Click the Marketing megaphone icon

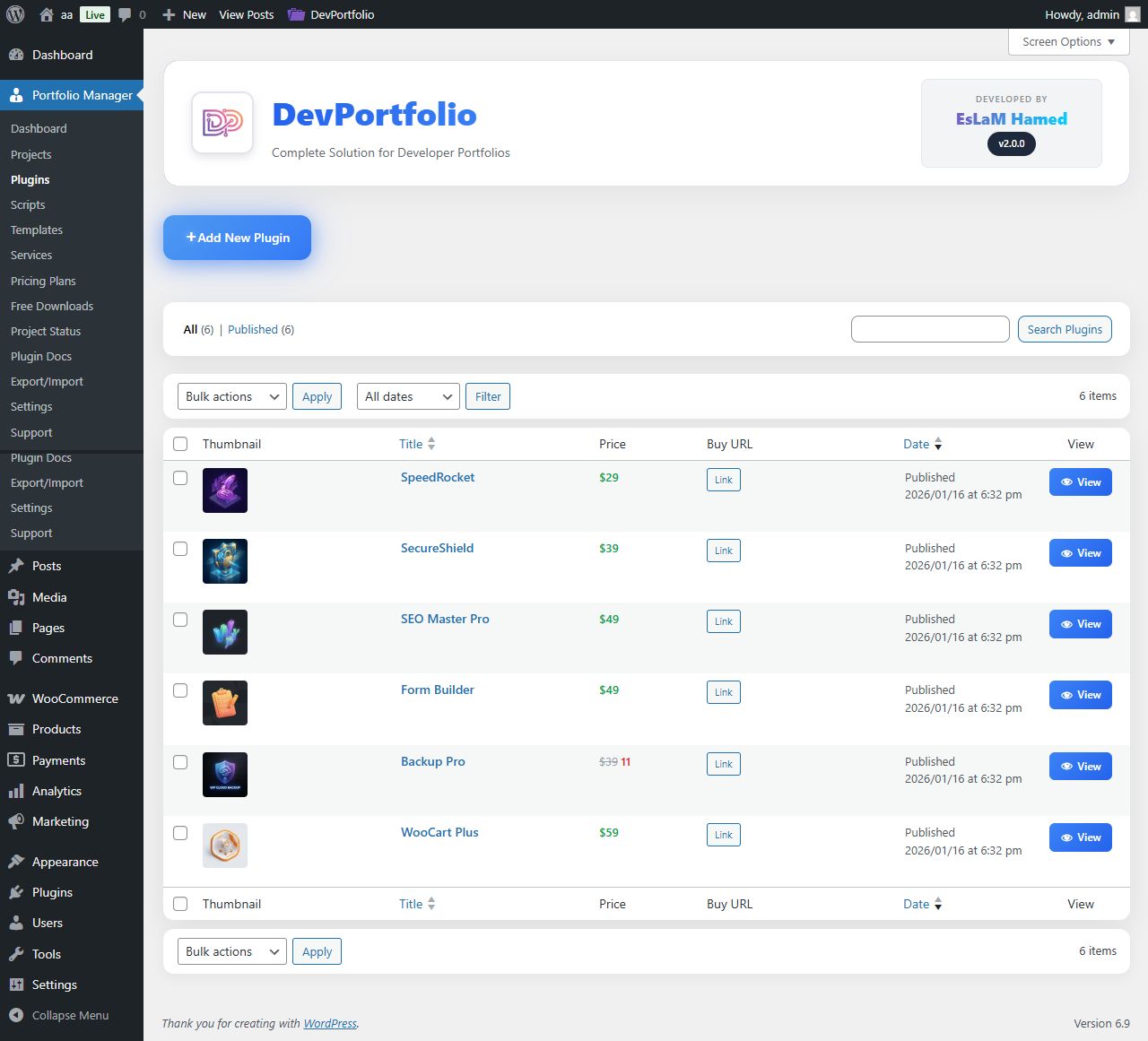click(x=16, y=821)
